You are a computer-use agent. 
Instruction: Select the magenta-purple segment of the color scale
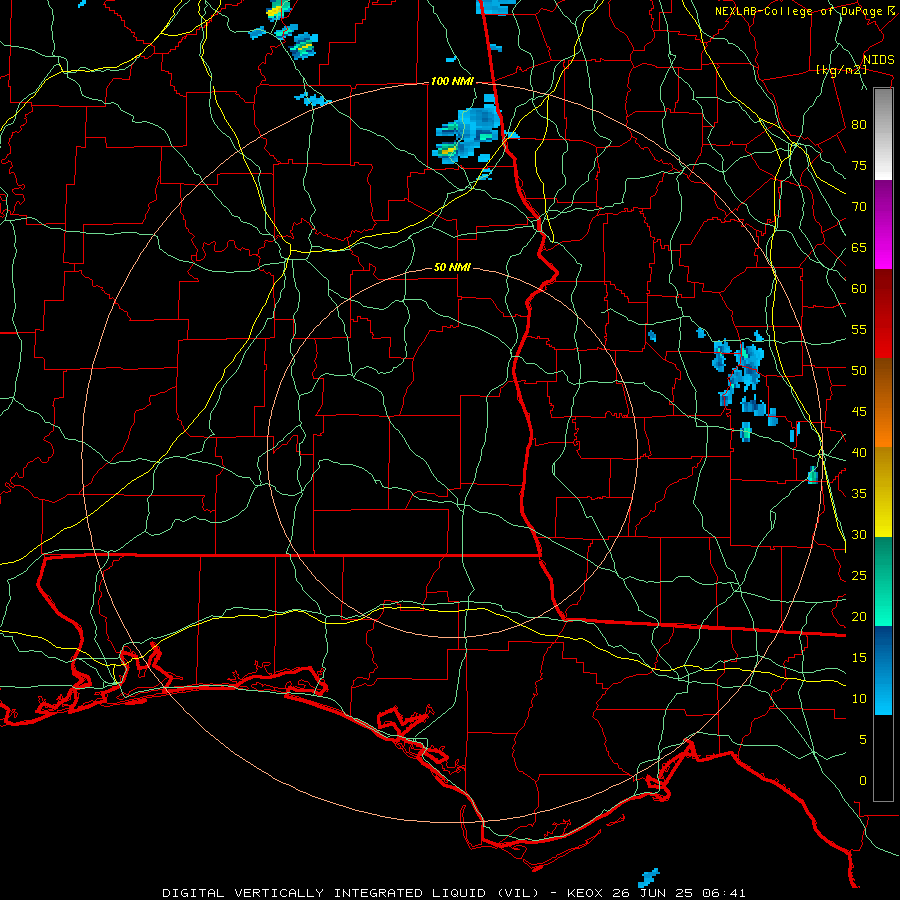coord(883,225)
